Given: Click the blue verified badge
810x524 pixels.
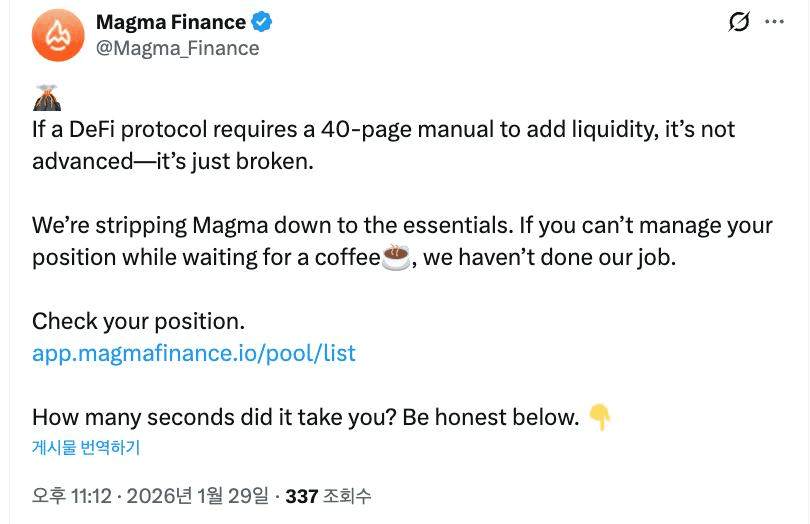Looking at the screenshot, I should [262, 22].
